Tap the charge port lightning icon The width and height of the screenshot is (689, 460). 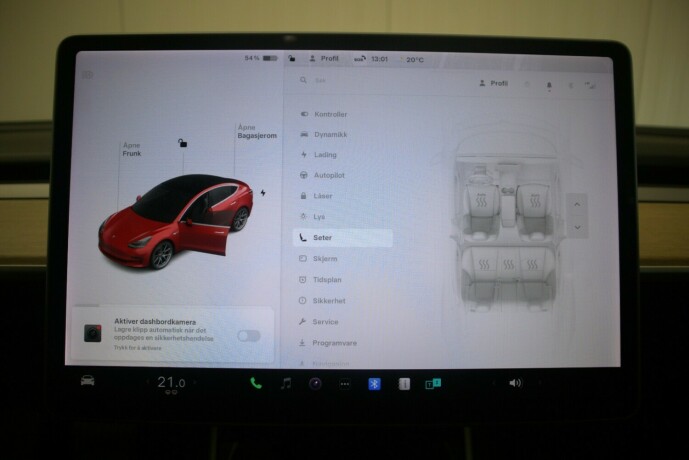pos(263,192)
